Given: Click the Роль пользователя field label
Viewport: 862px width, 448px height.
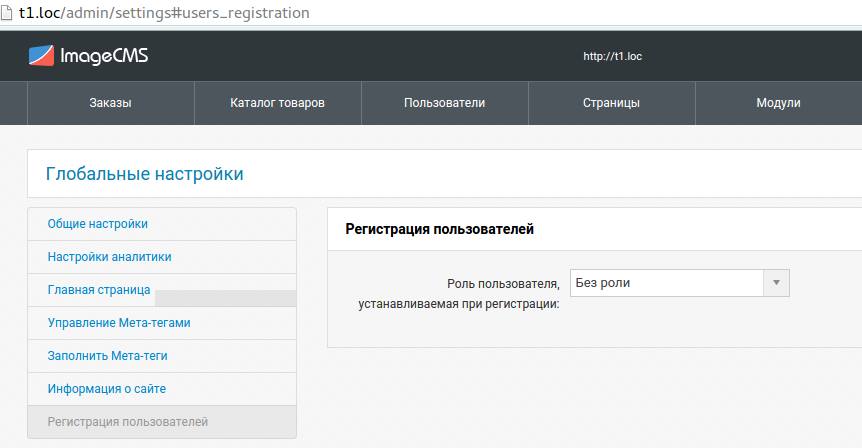Looking at the screenshot, I should (459, 294).
